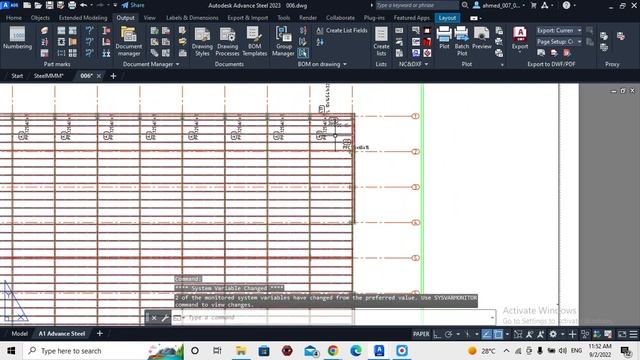Open File Explorer from taskbar

241,351
